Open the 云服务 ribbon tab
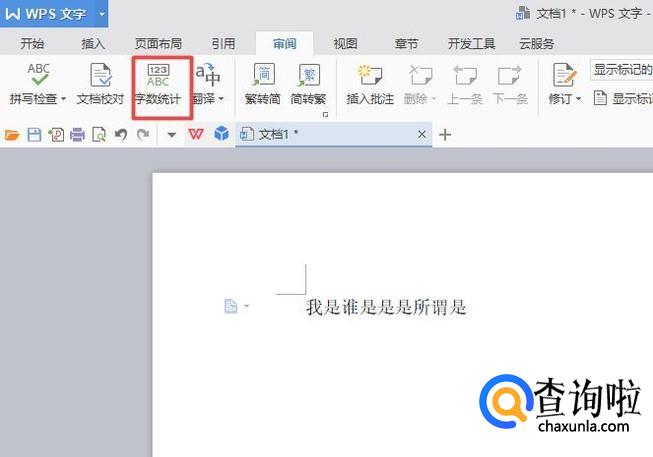653x457 pixels. 536,44
